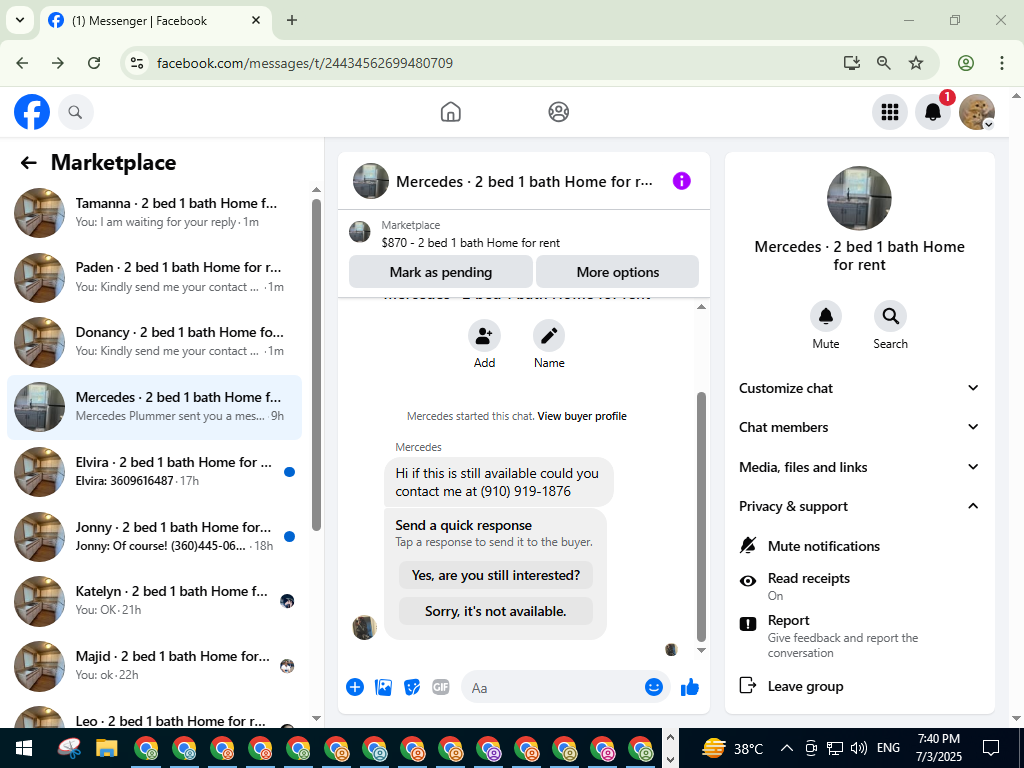Reload the Messenger page
1024x768 pixels.
94,63
